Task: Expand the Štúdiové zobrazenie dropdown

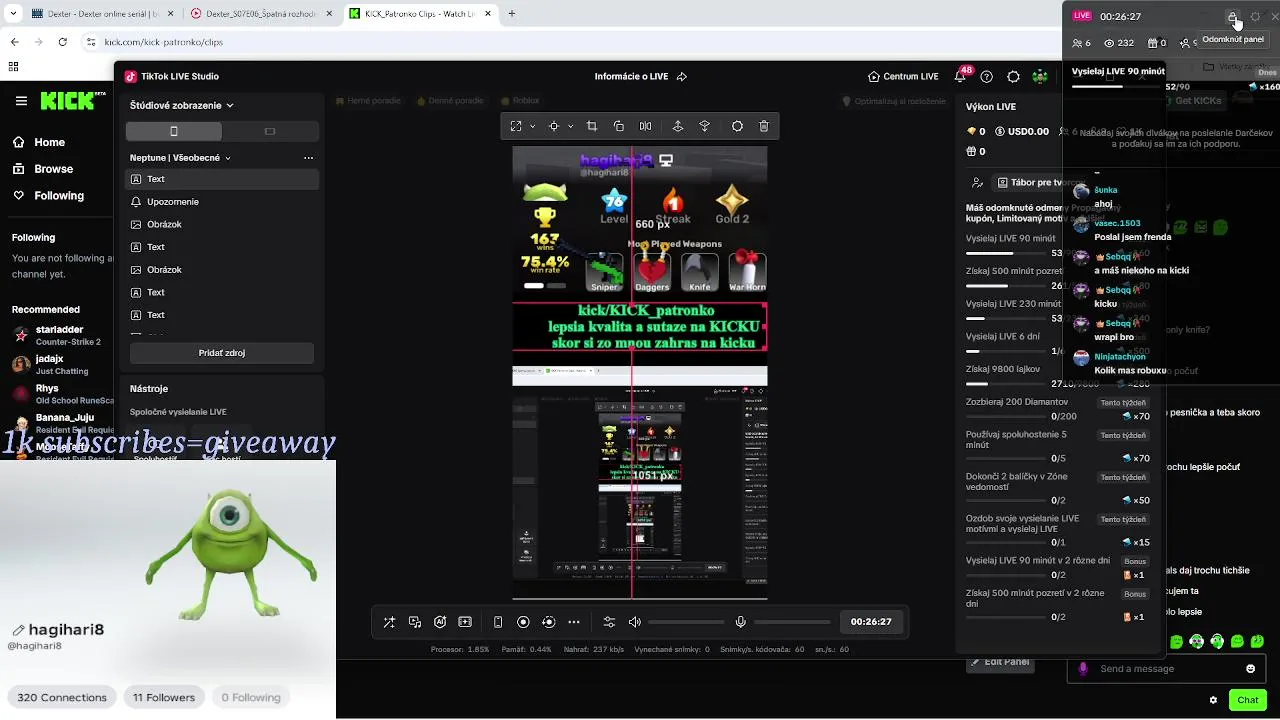Action: point(181,105)
